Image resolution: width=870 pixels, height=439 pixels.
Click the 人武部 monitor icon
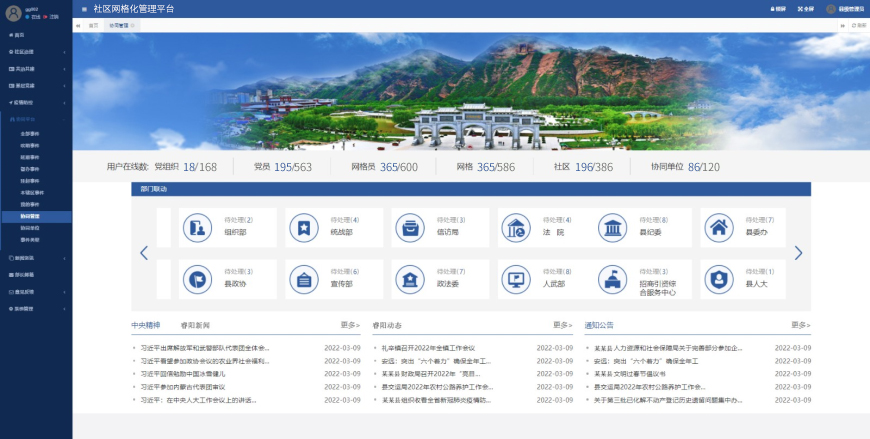tap(515, 279)
